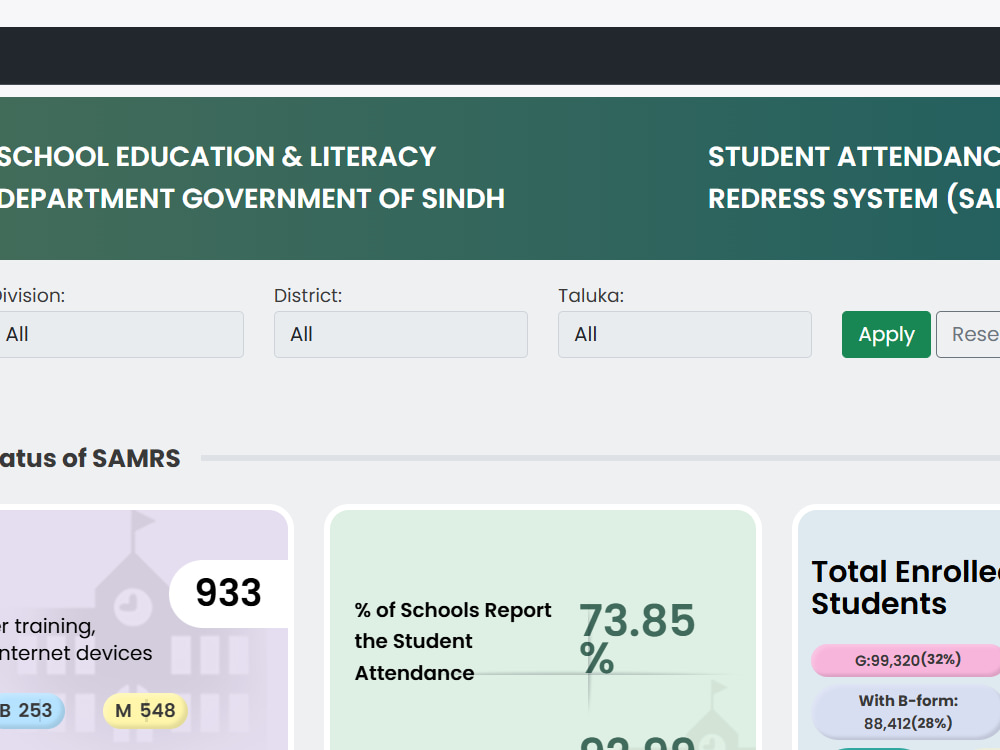1000x750 pixels.
Task: Open the Division dropdown
Action: [x=121, y=334]
